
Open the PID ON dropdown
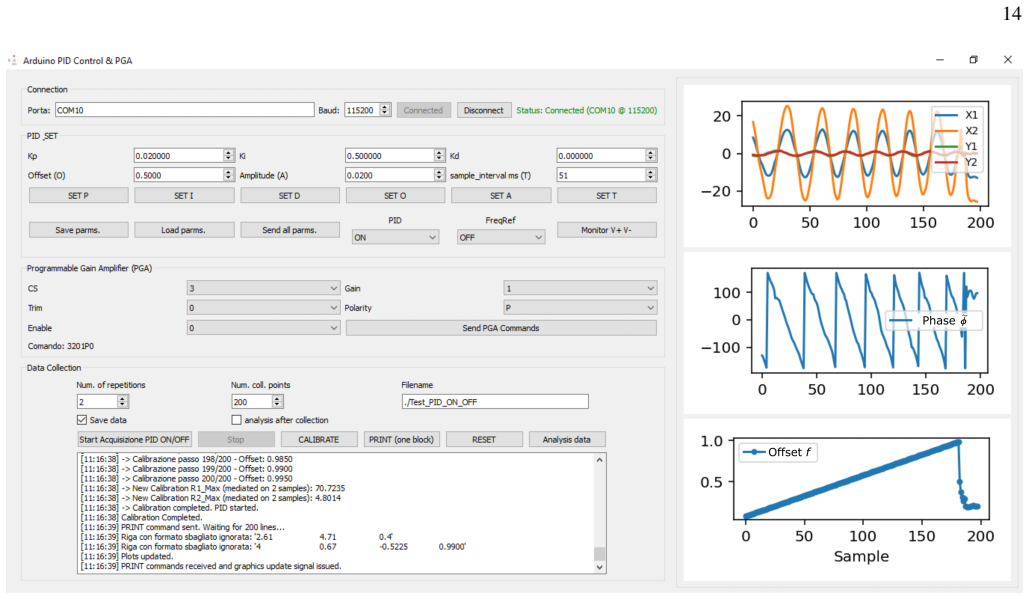pyautogui.click(x=395, y=238)
